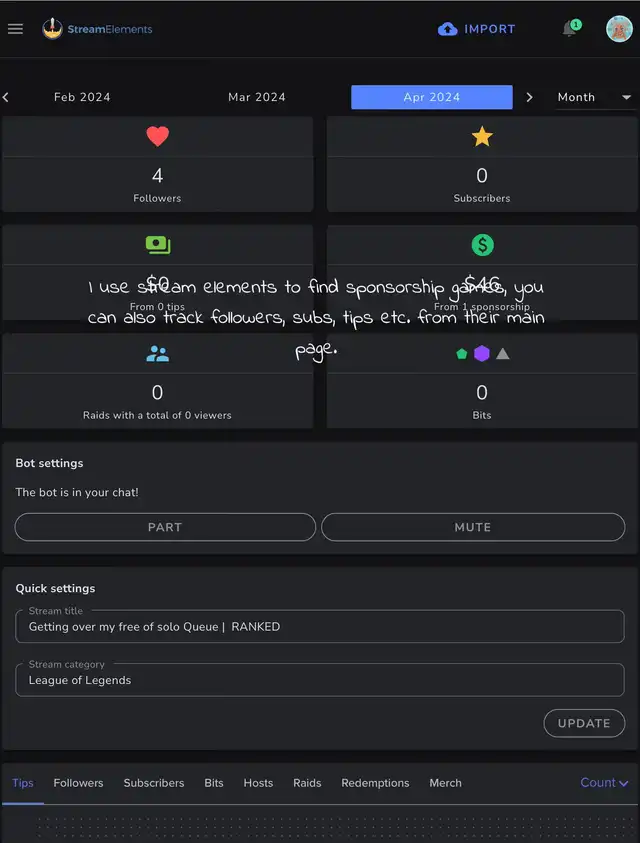The image size is (640, 843).
Task: Open the Count sort dropdown
Action: coord(604,783)
